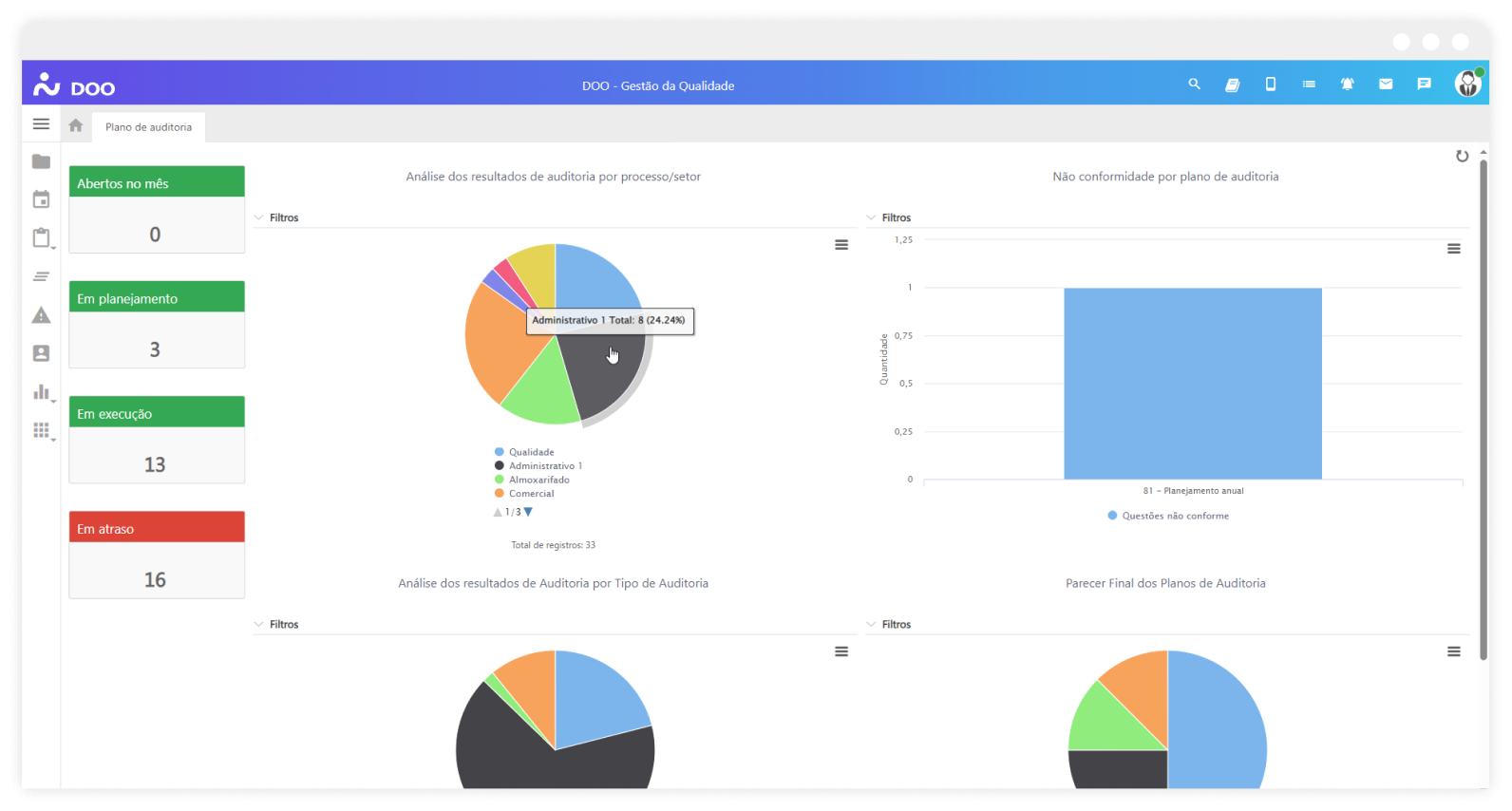Go to the home tab icon
This screenshot has height=811, width=1512.
[76, 125]
